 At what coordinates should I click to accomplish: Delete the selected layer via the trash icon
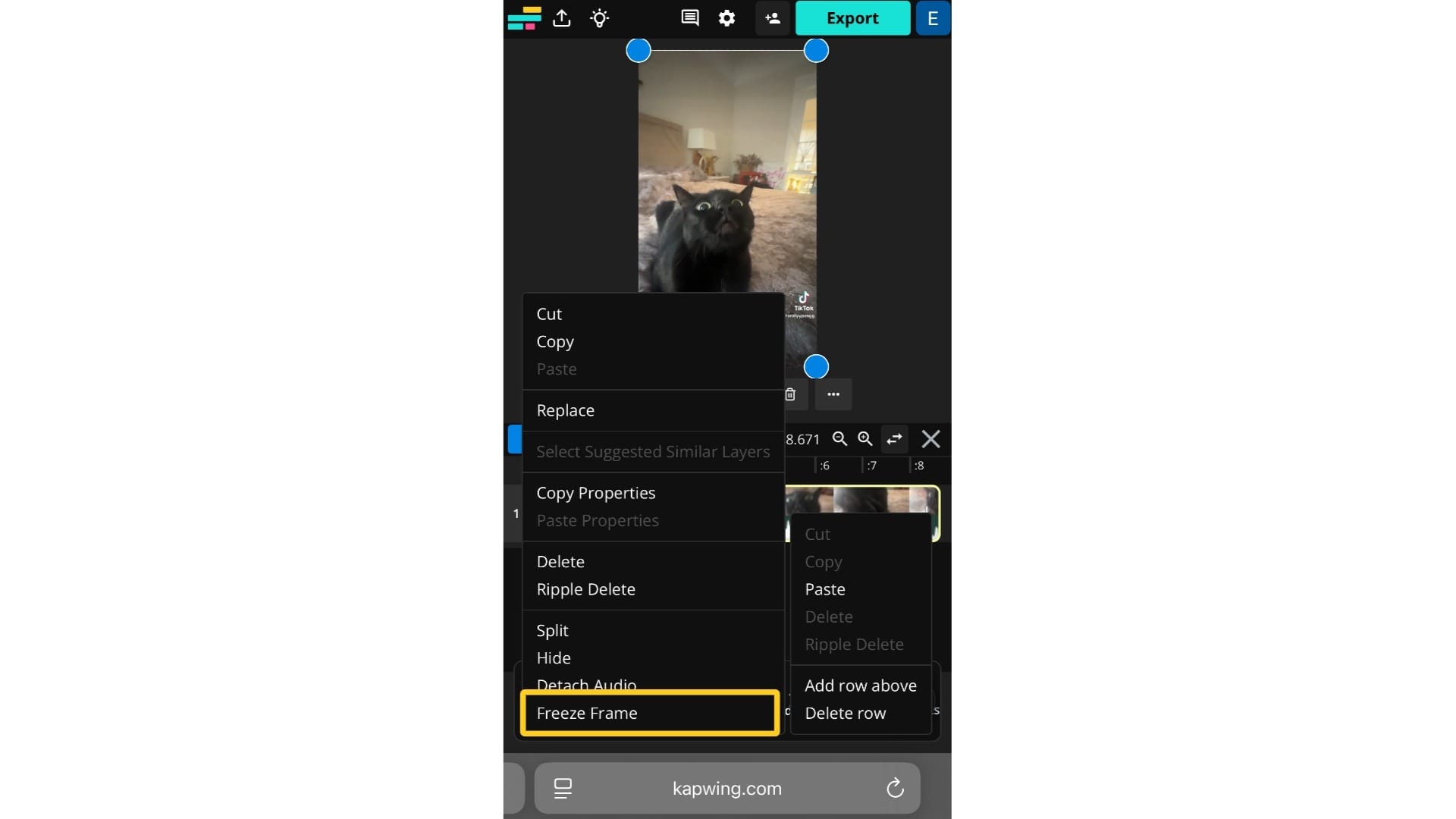tap(791, 394)
